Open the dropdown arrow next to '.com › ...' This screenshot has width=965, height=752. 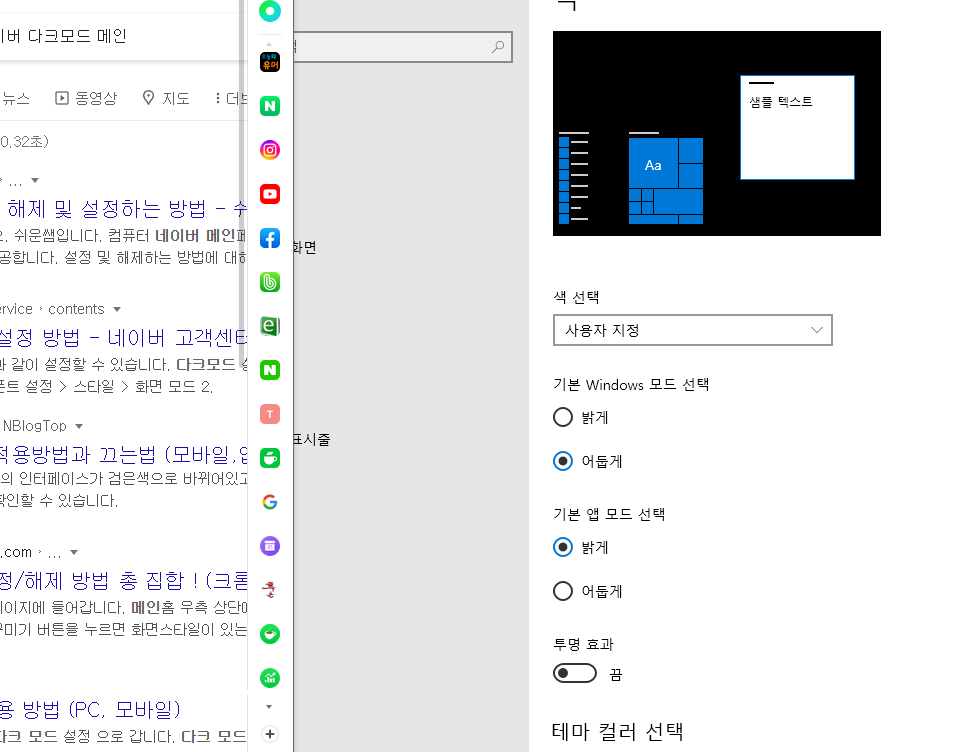[74, 552]
